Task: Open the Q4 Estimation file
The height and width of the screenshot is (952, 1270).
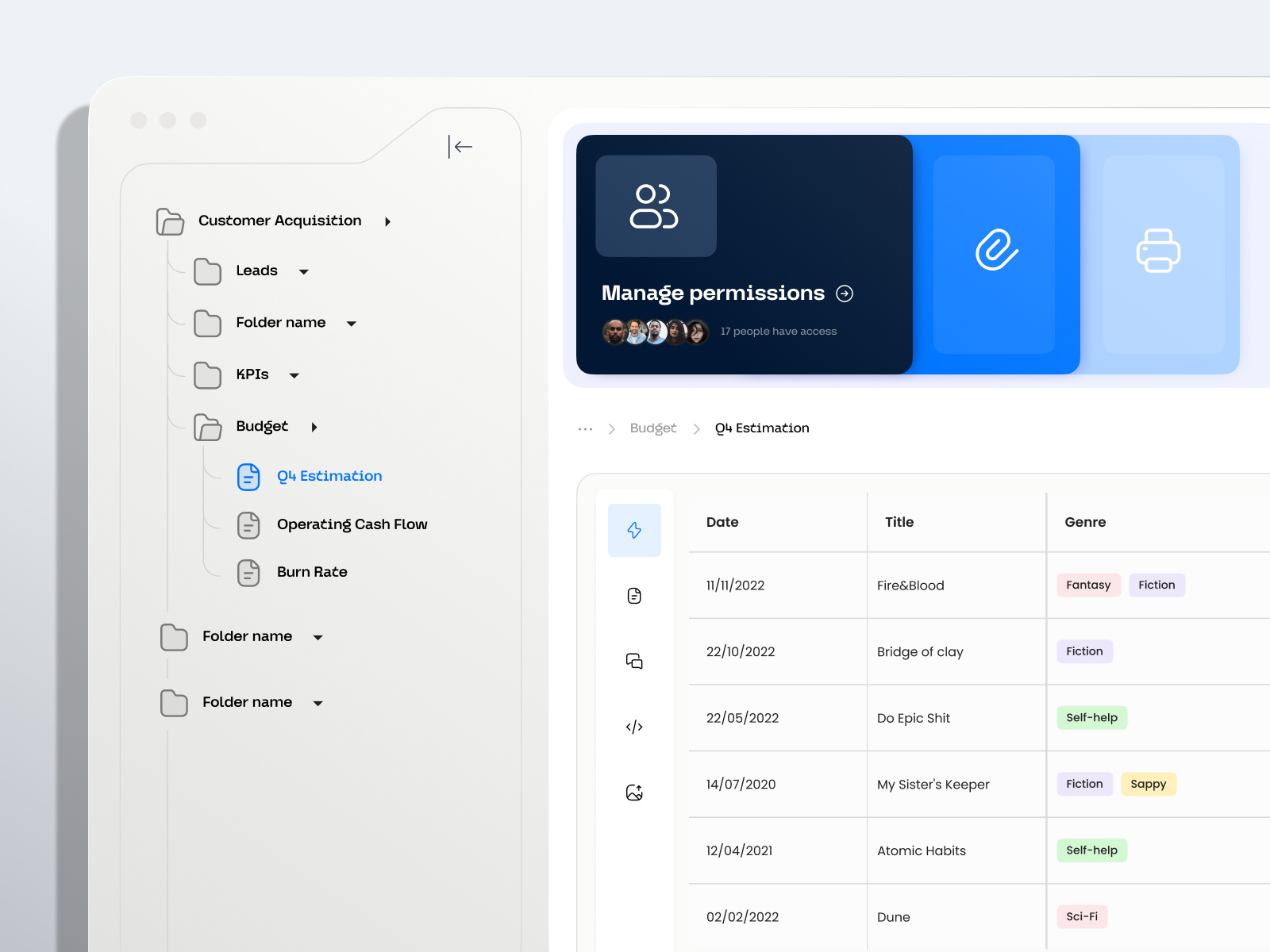Action: pyautogui.click(x=329, y=476)
